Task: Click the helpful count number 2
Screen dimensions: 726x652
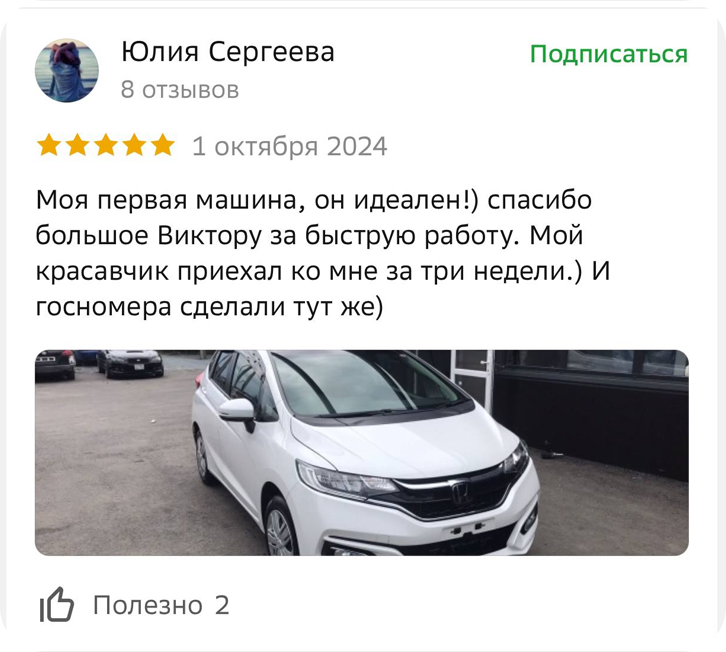Action: tap(222, 605)
